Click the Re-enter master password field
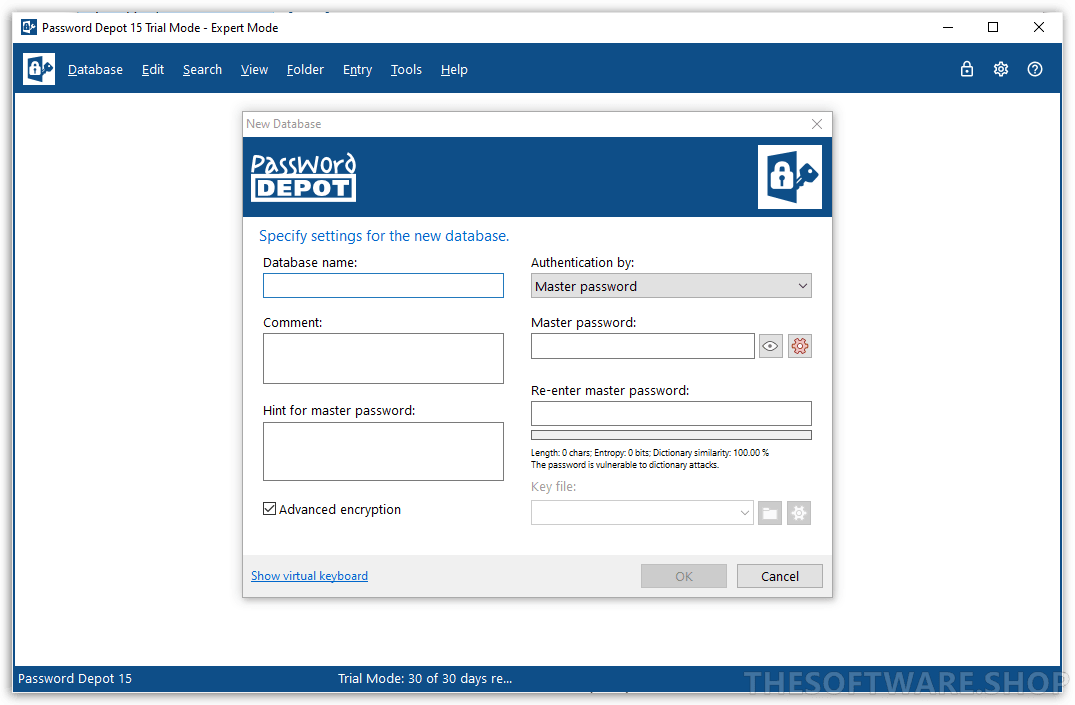This screenshot has height=705, width=1075. pyautogui.click(x=671, y=414)
